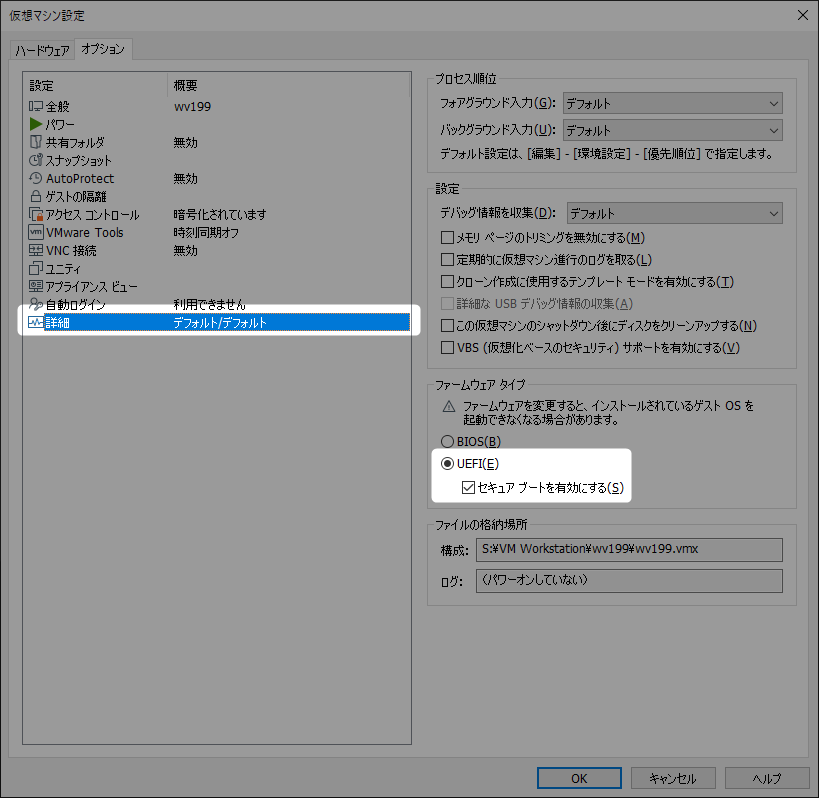Check クローン作成に使用するテンプレート モード option
Image resolution: width=819 pixels, height=798 pixels.
(x=447, y=281)
